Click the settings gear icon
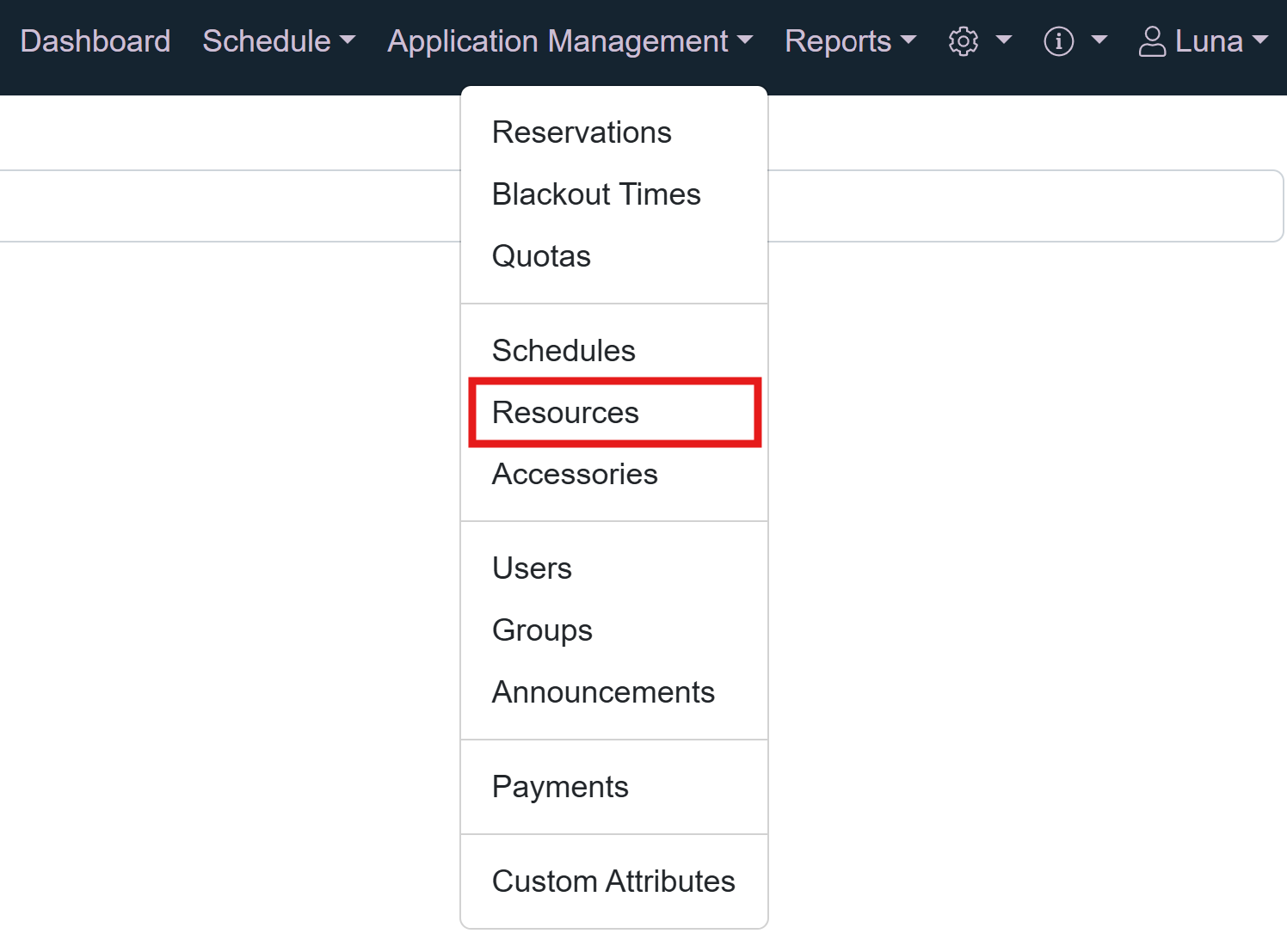The width and height of the screenshot is (1287, 952). point(963,41)
